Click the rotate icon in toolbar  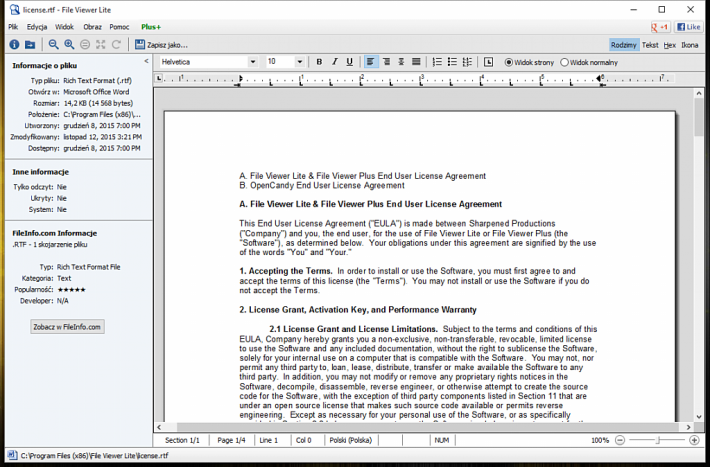[x=116, y=44]
